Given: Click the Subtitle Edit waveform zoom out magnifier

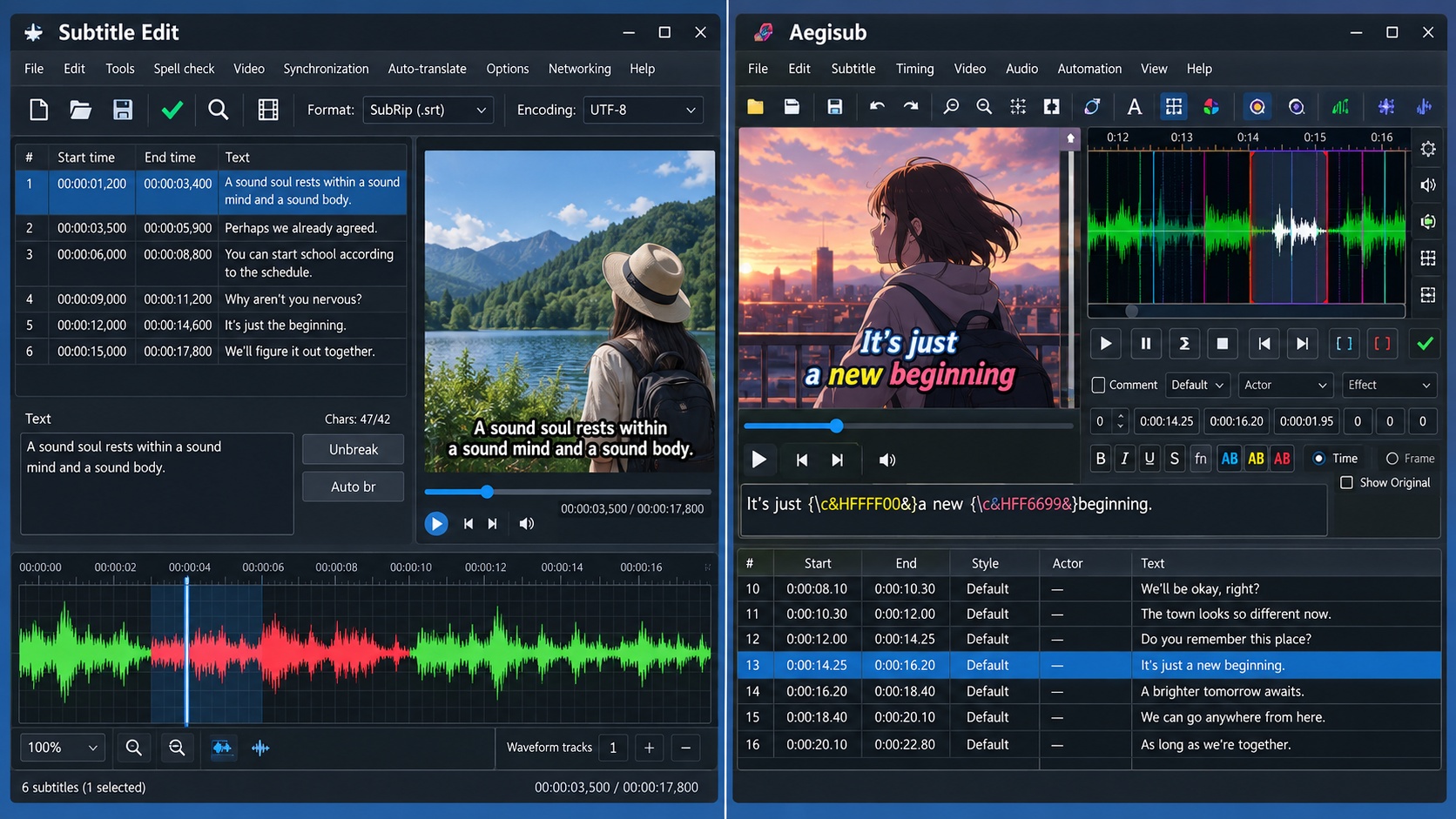Looking at the screenshot, I should click(x=177, y=748).
